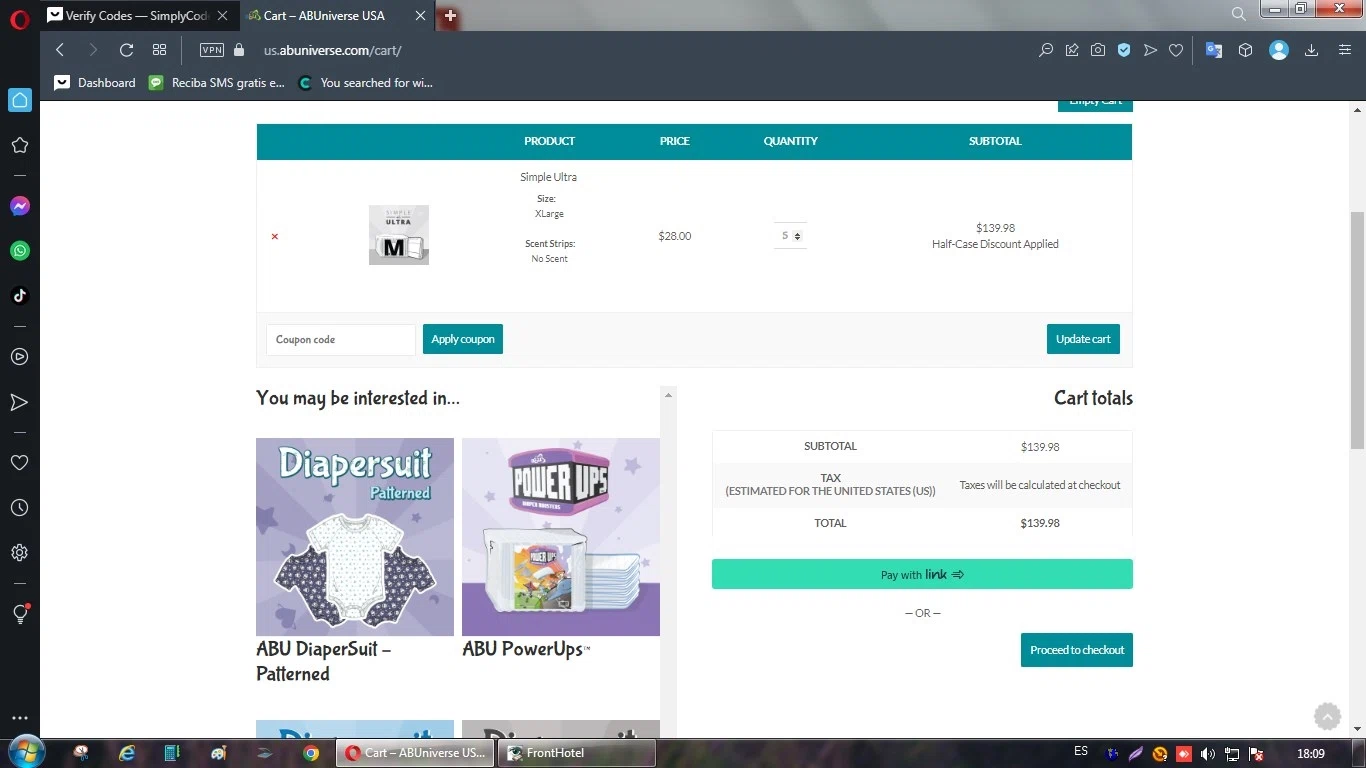Open Settings gear in sidebar
Viewport: 1366px width, 768px height.
[x=19, y=553]
